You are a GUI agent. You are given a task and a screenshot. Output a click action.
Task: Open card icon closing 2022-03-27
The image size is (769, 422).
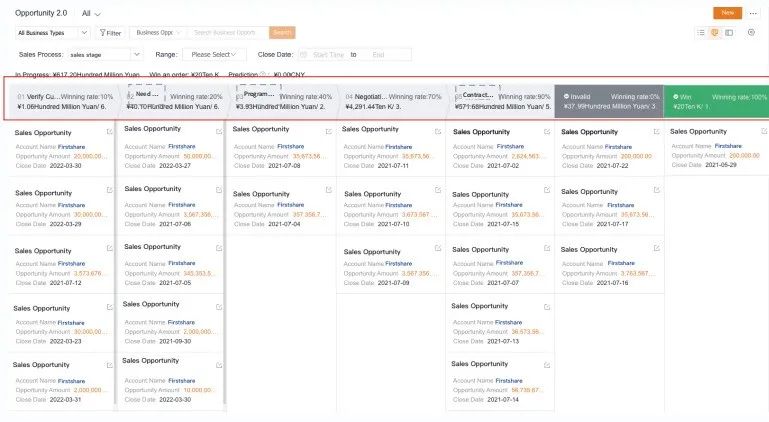coord(219,131)
